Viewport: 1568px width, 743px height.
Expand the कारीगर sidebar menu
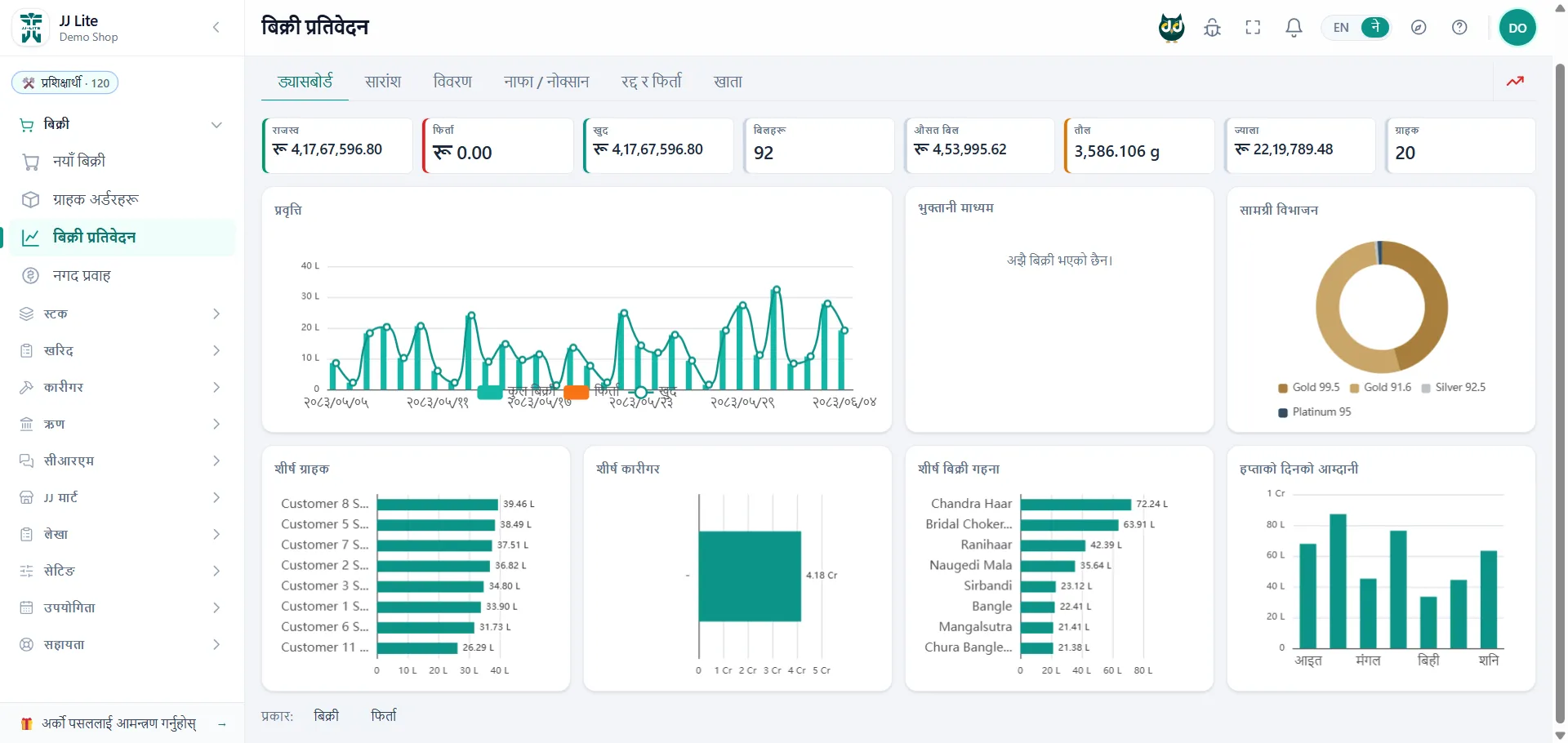[216, 387]
